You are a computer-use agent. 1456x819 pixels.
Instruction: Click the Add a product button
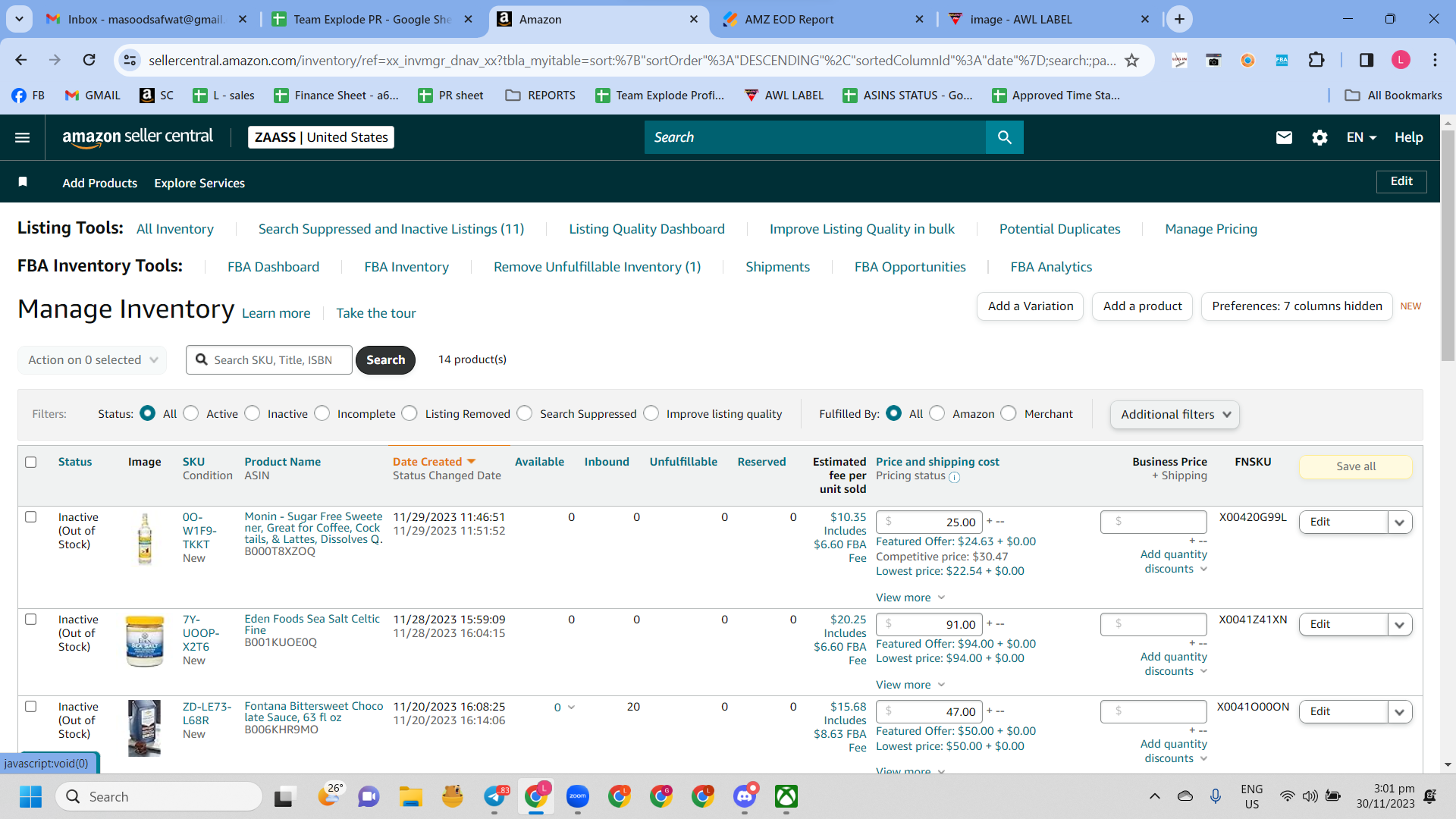click(x=1143, y=306)
